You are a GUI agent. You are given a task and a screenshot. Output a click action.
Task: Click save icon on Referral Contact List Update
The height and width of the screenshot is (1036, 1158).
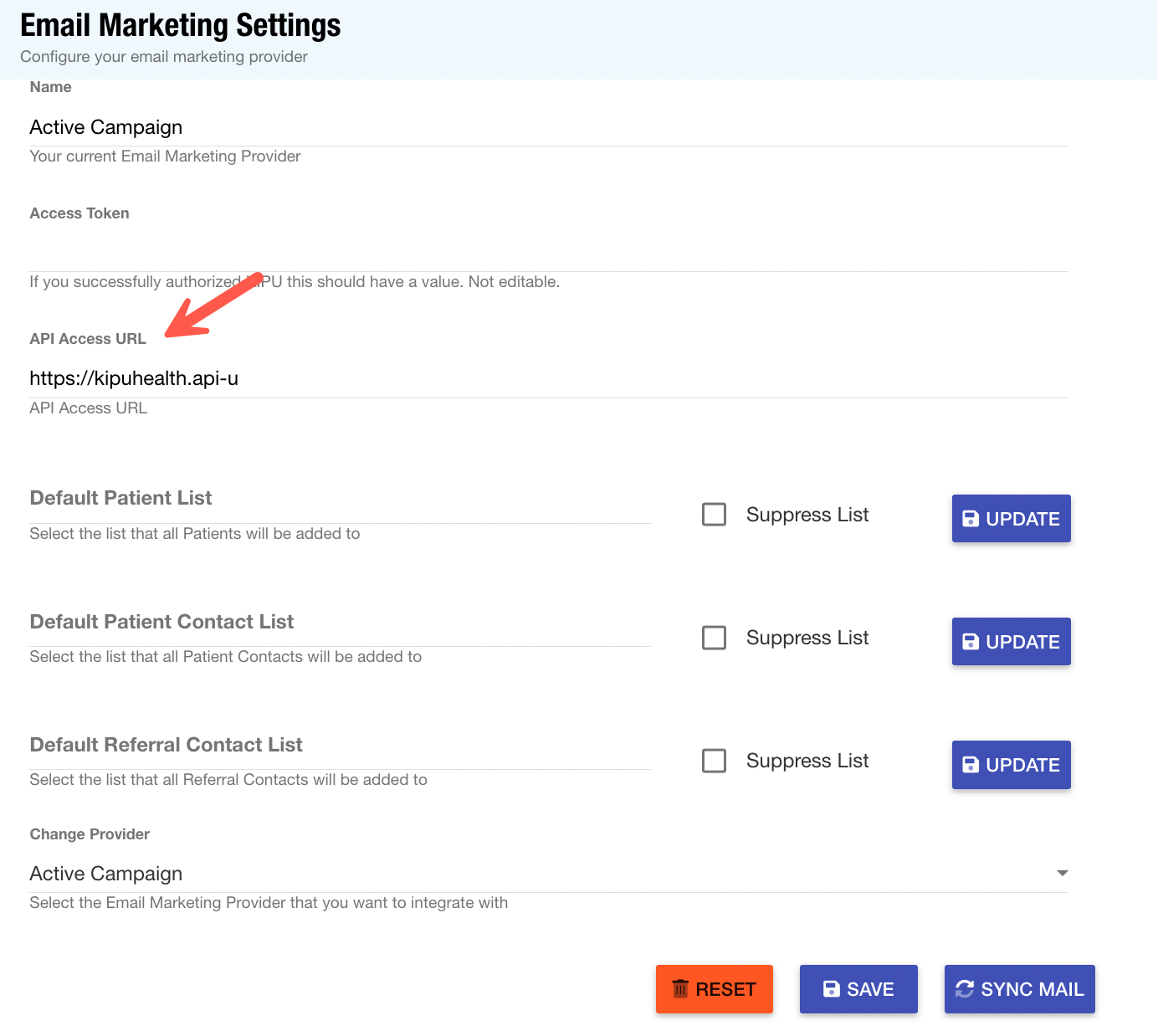tap(971, 765)
